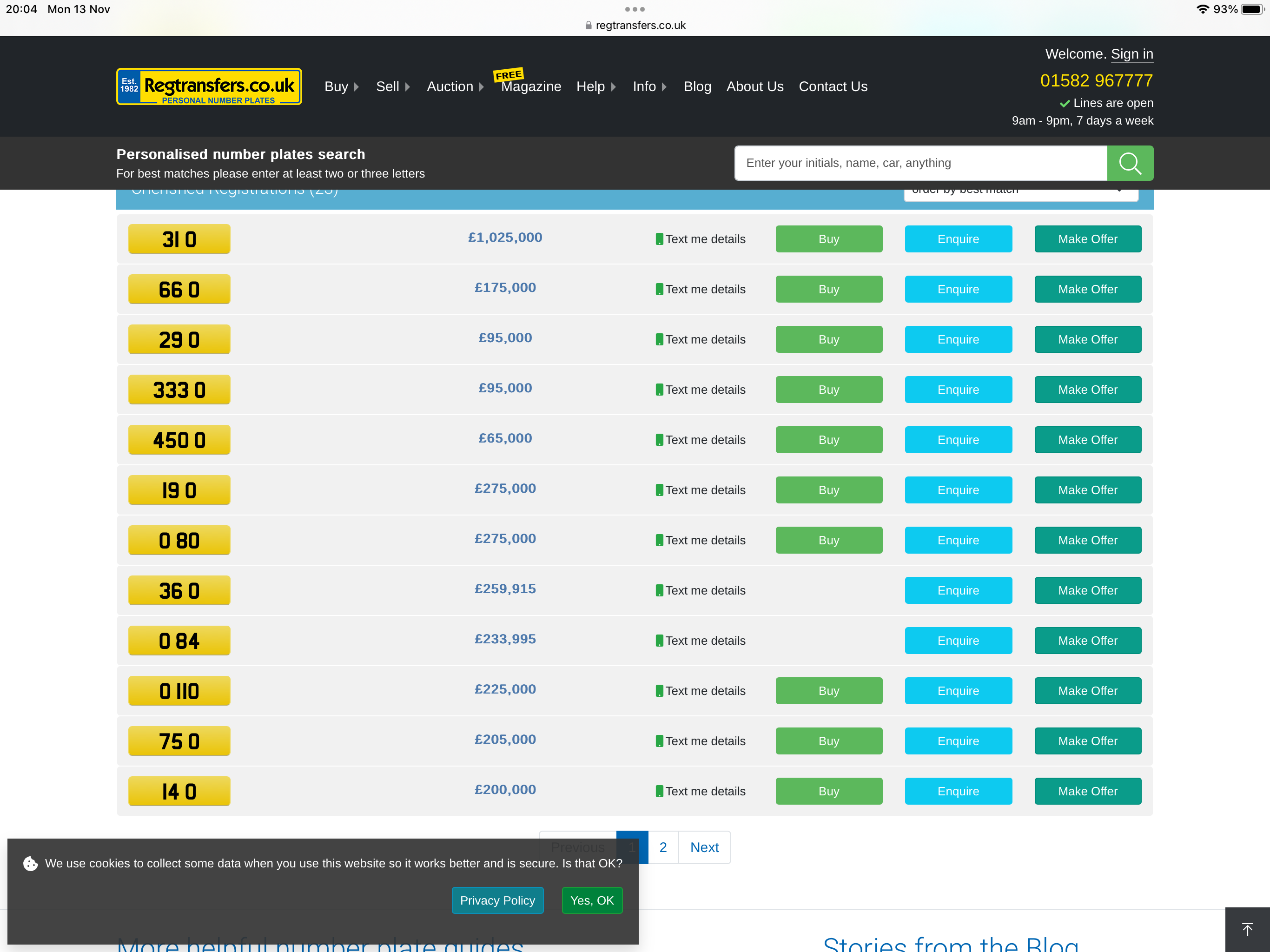Click the green magnifier search icon

(1129, 163)
